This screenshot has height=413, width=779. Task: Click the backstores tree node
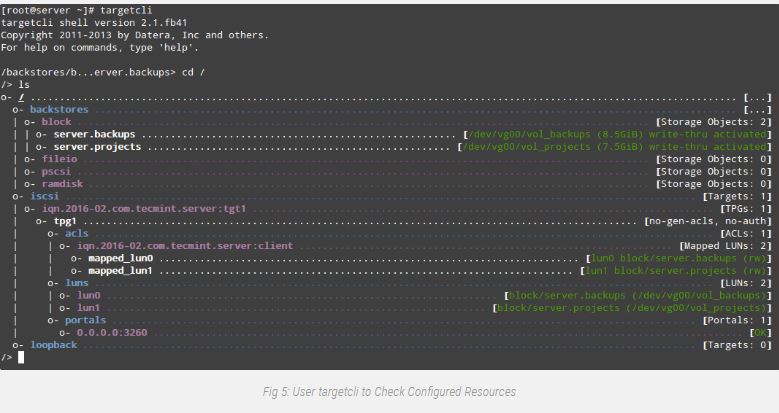coord(59,109)
